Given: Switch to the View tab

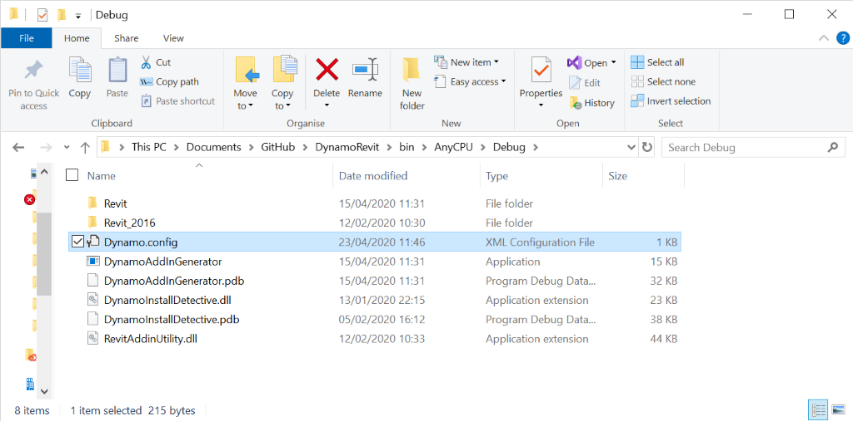Looking at the screenshot, I should [174, 38].
